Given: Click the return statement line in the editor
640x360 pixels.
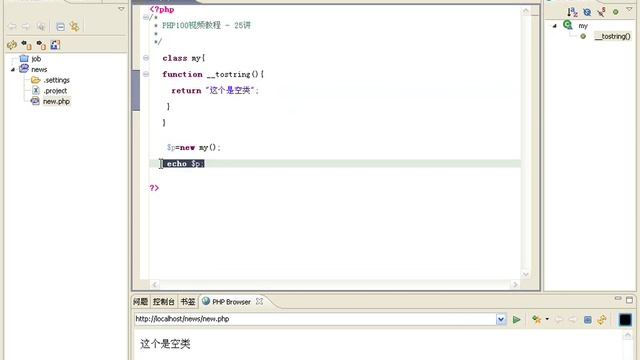Looking at the screenshot, I should [215, 90].
